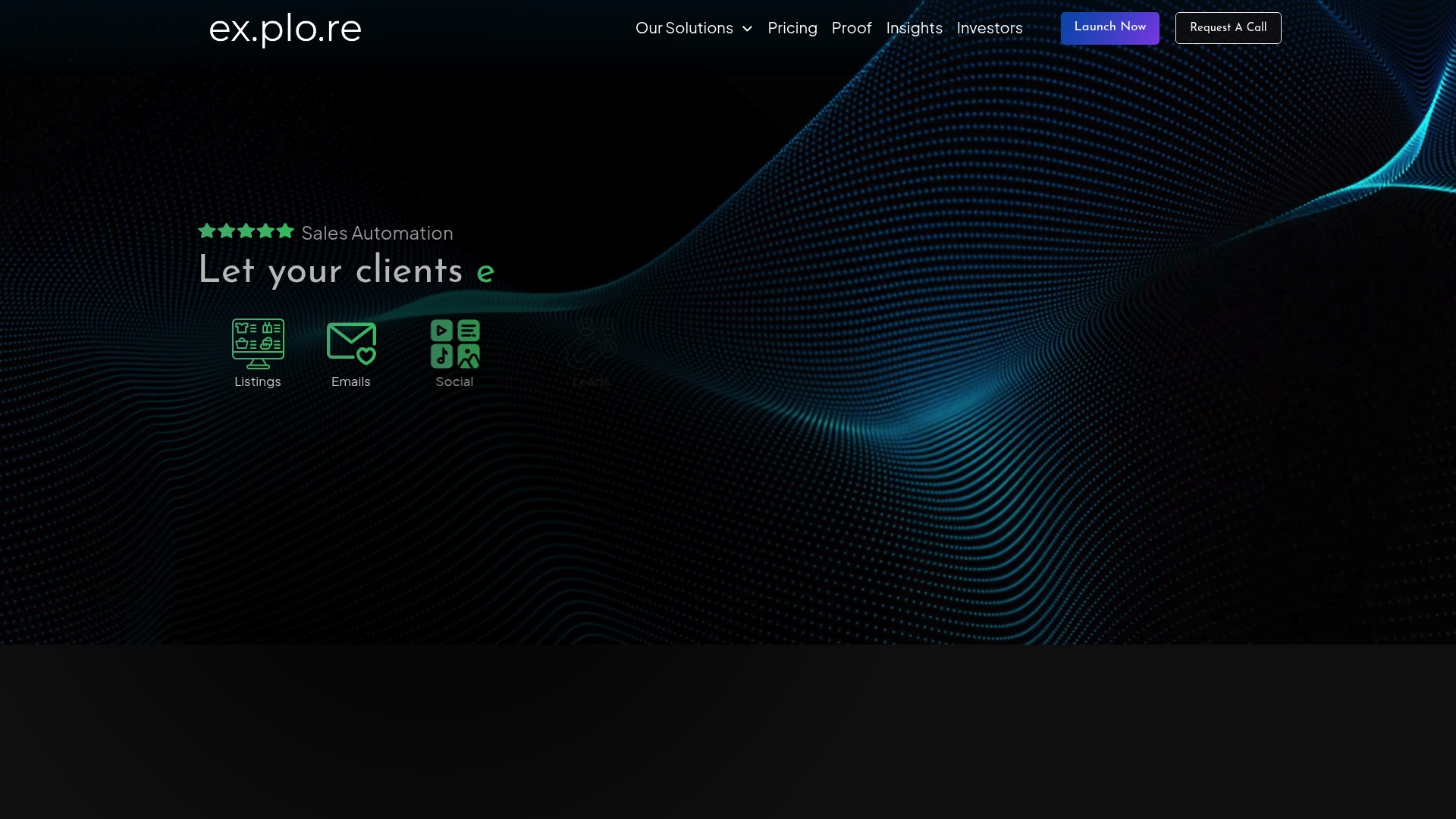Click the five-star rating icons
This screenshot has height=819, width=1456.
click(x=246, y=231)
